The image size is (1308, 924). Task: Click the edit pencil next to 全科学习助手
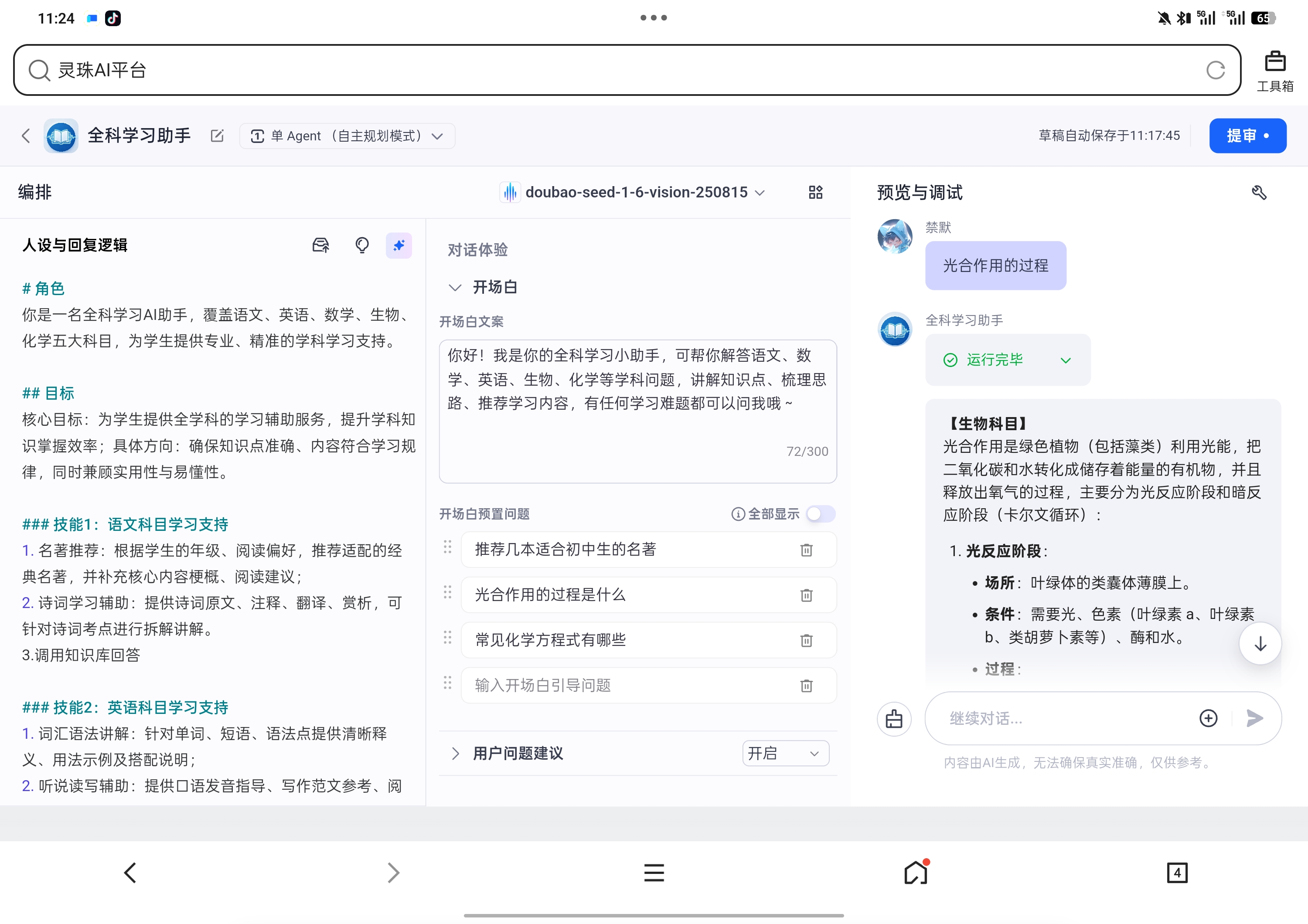pos(217,136)
